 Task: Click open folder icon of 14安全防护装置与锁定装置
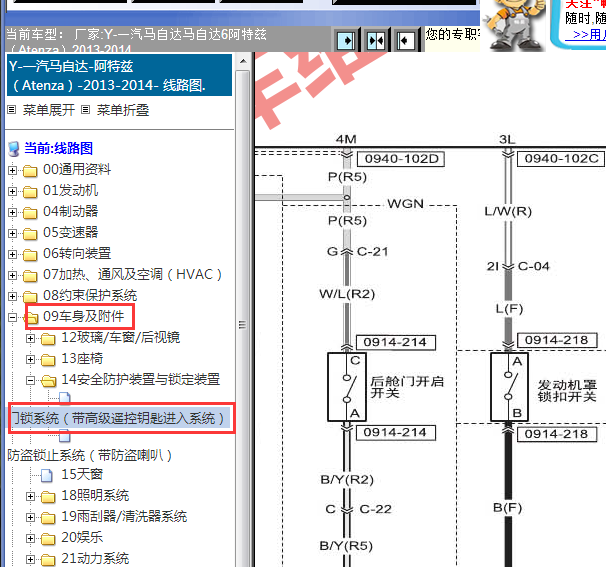point(49,381)
